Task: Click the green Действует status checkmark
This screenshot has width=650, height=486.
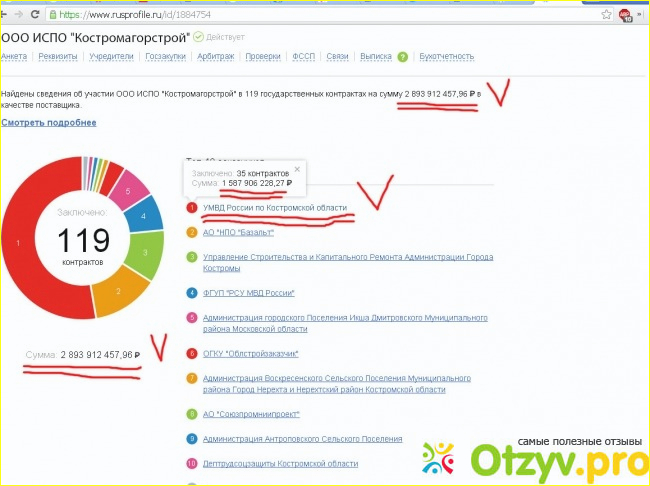Action: point(199,36)
